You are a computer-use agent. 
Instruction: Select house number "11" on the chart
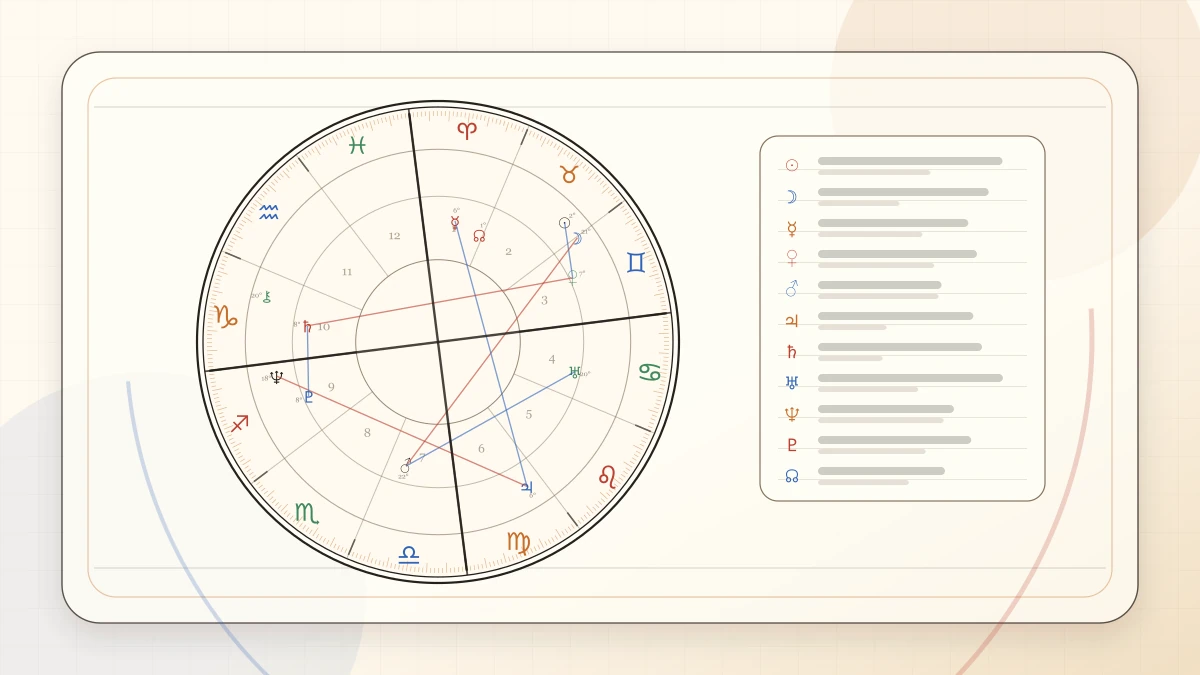pos(347,272)
